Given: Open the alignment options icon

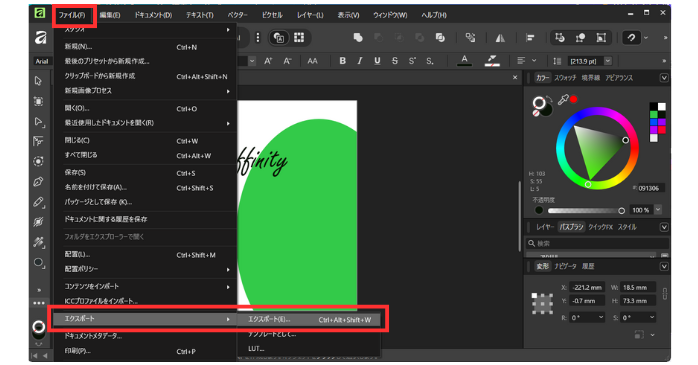Looking at the screenshot, I should (530, 38).
